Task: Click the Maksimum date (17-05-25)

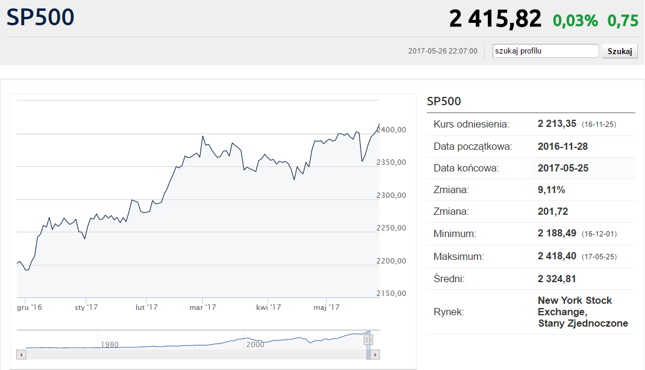Action: 599,257
